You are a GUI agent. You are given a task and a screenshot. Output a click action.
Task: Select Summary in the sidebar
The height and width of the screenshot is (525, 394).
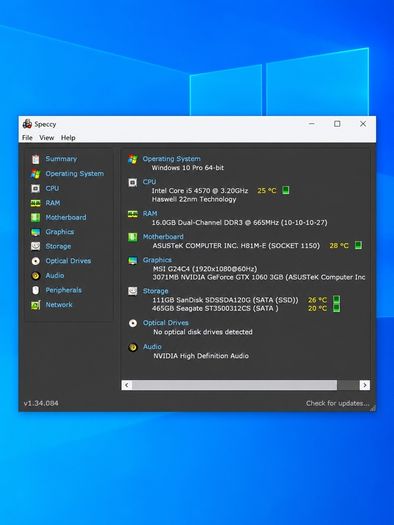point(61,159)
